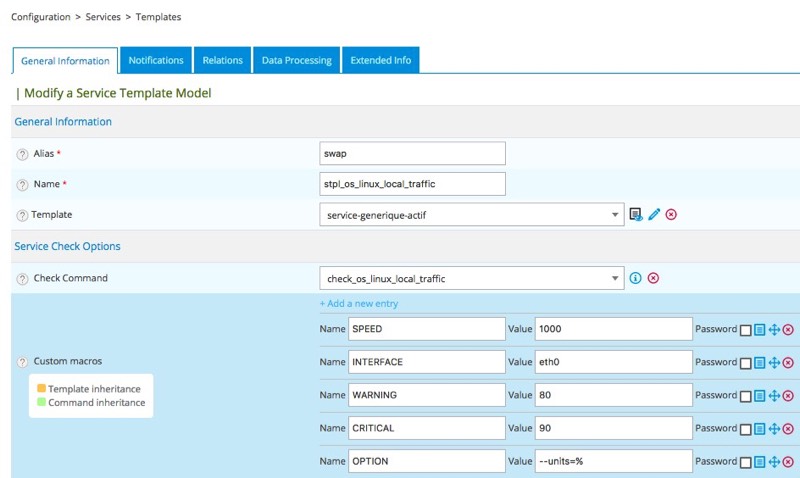Check the Password box for OPTION macro
This screenshot has height=478, width=800.
pos(745,462)
